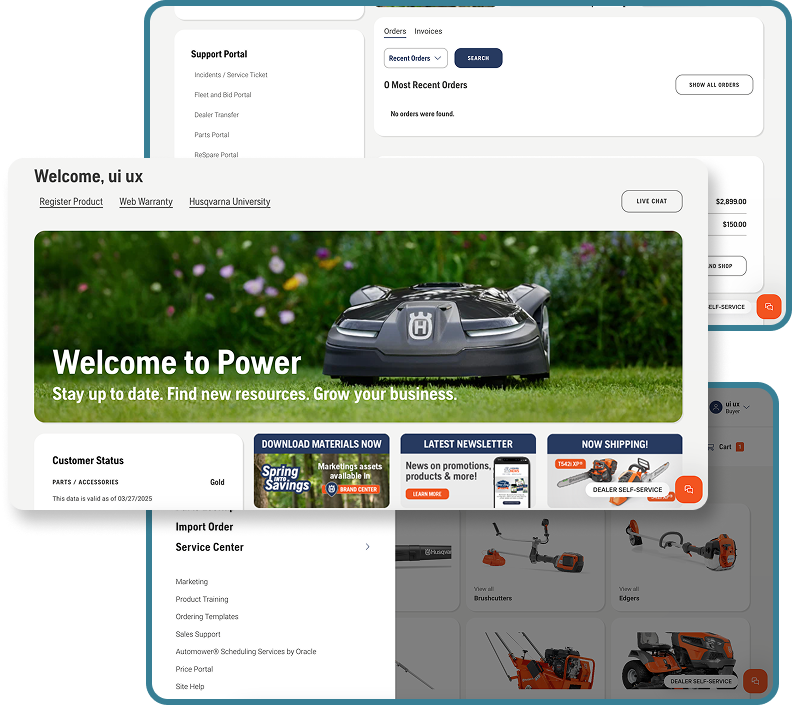This screenshot has width=792, height=705.
Task: Select Service Center in the menu
Action: point(209,547)
